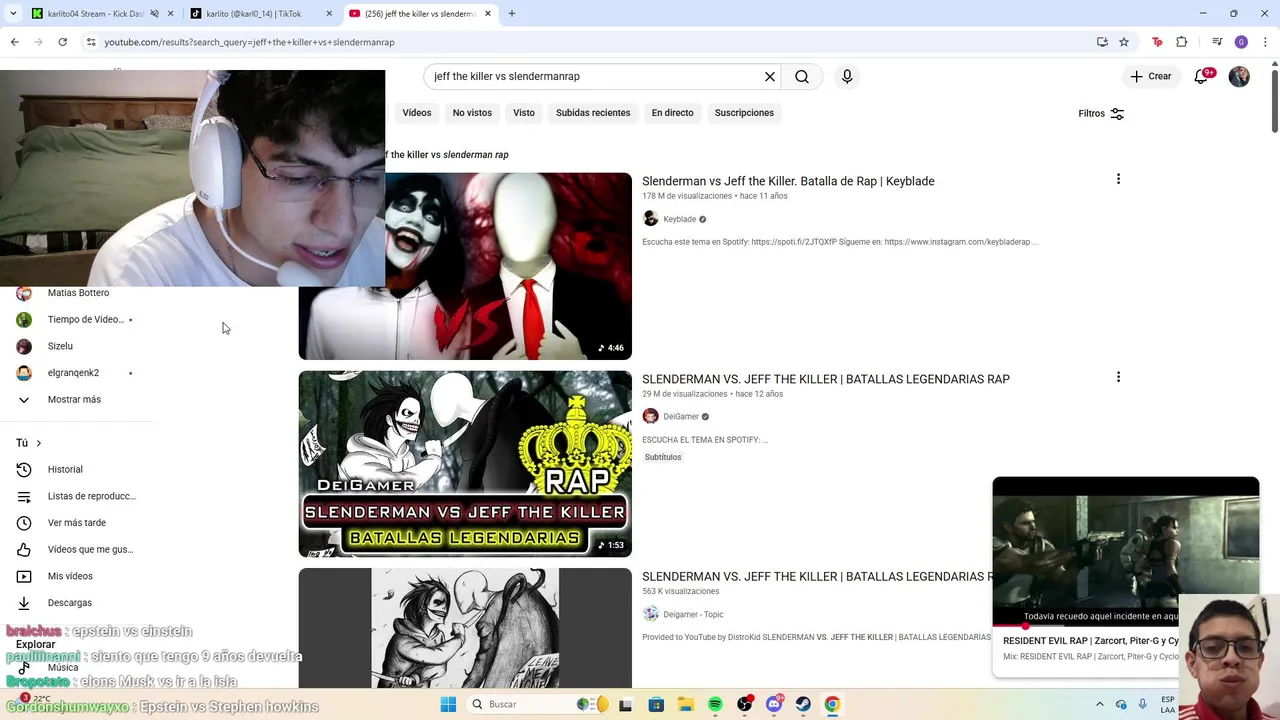
Task: Play the DeiGamer 1:53 video thumbnail
Action: [x=465, y=464]
